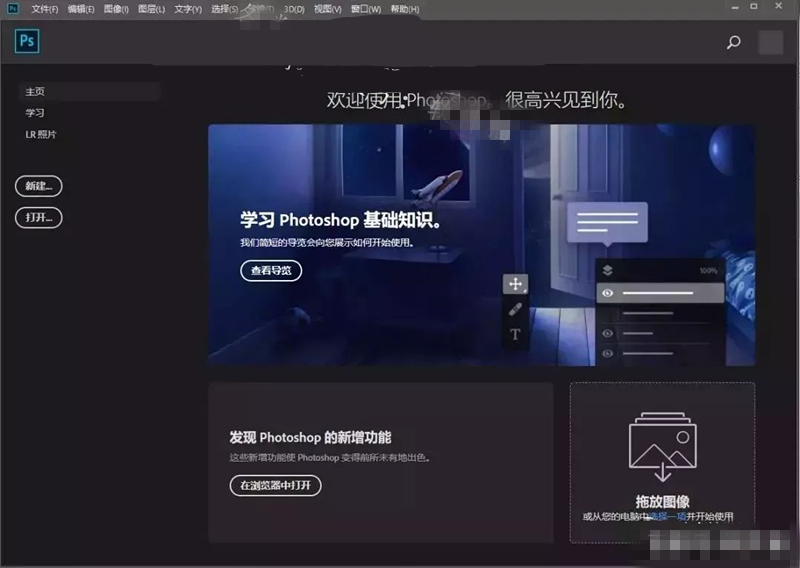Open the 视图(V) menu
Viewport: 800px width, 568px height.
click(x=328, y=9)
